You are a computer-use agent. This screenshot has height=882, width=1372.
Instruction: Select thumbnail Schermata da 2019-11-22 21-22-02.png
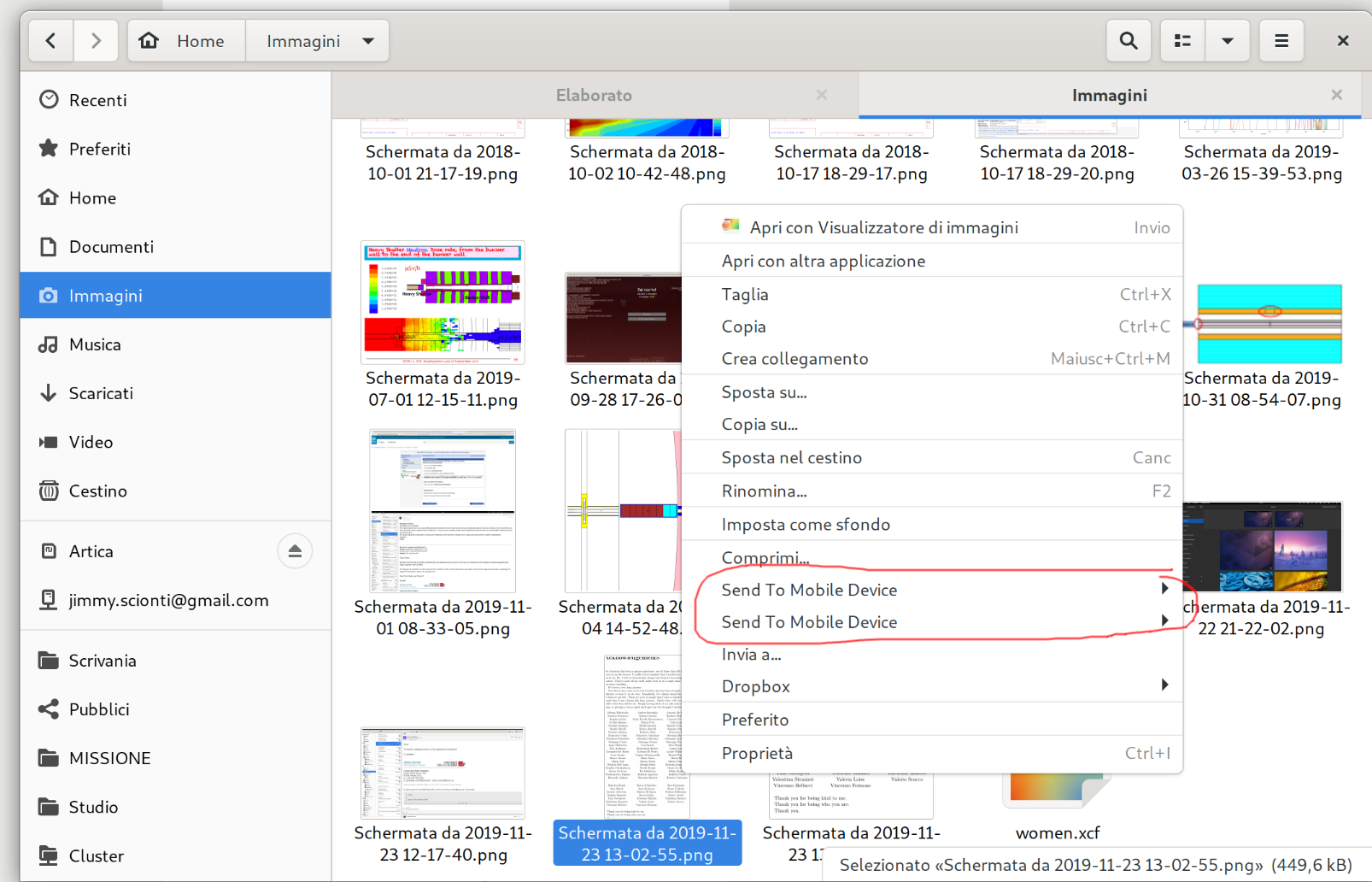[x=1263, y=547]
